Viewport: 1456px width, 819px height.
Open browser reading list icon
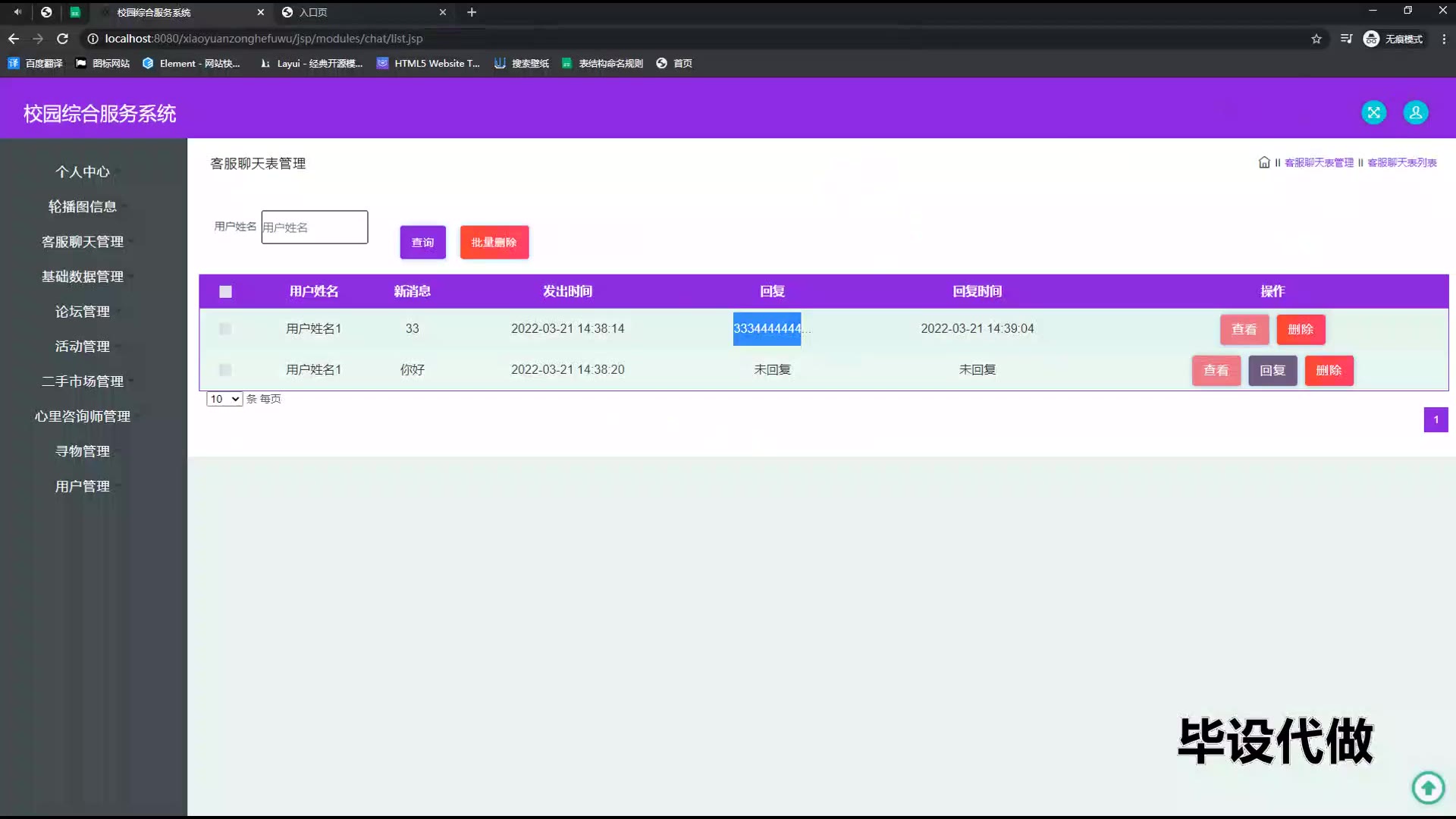pos(1346,39)
